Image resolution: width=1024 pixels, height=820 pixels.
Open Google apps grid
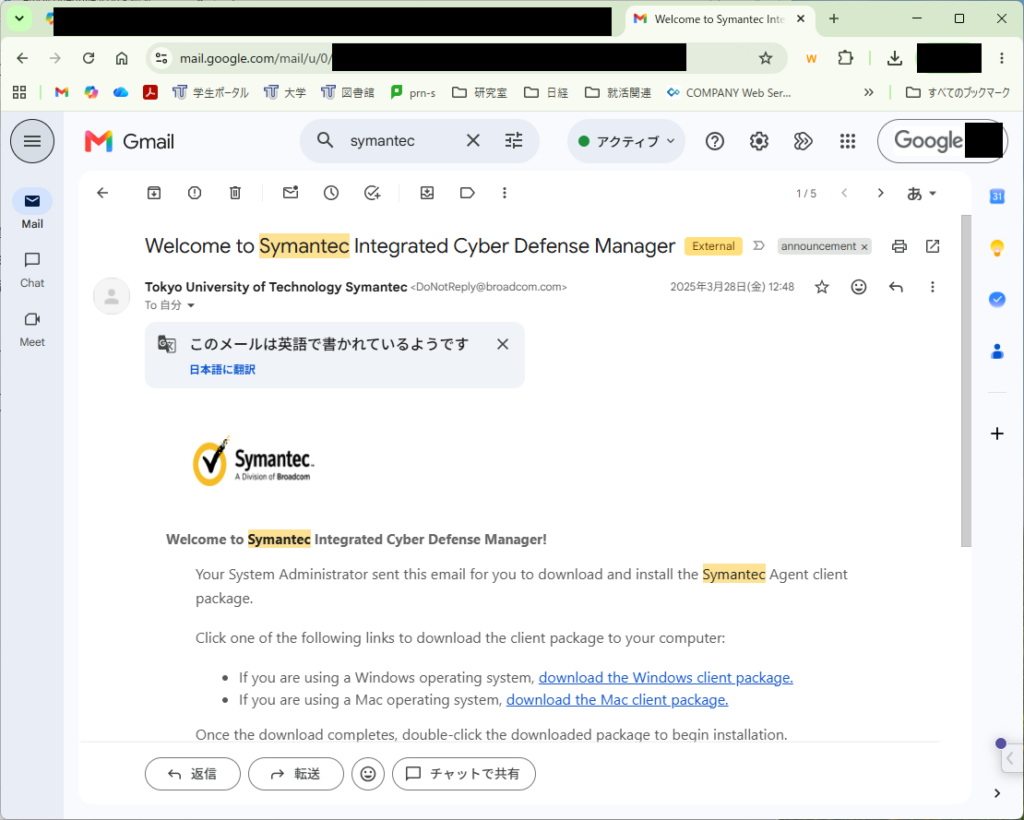click(x=848, y=141)
